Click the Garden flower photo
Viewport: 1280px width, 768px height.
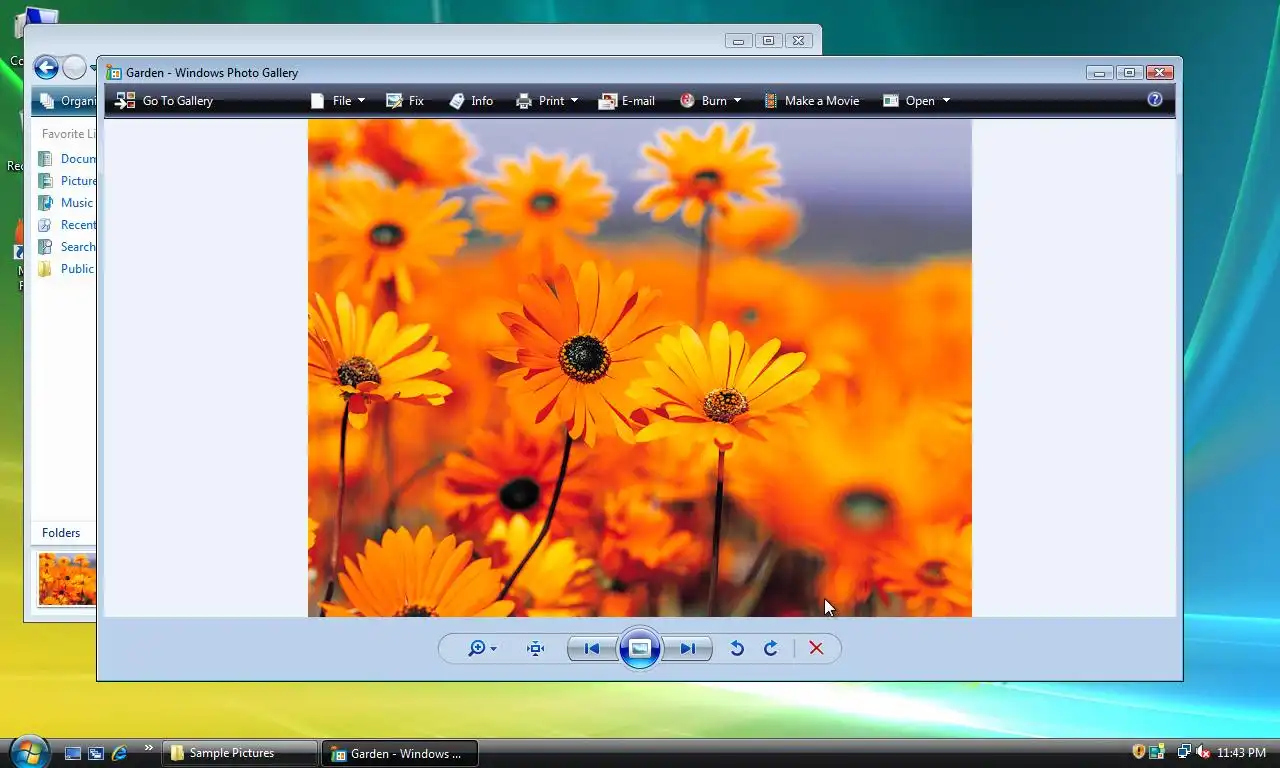click(640, 368)
